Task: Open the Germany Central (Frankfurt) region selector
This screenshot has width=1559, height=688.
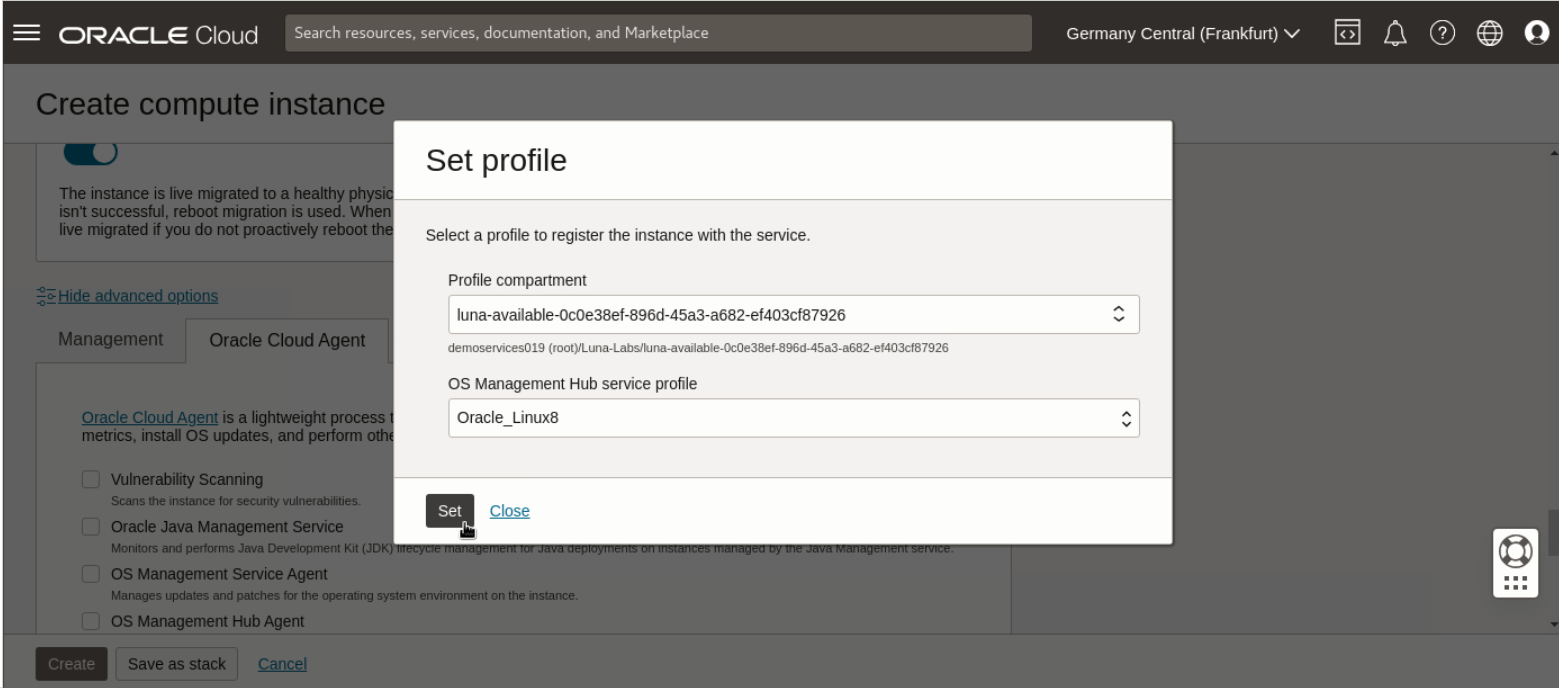Action: pyautogui.click(x=1183, y=34)
